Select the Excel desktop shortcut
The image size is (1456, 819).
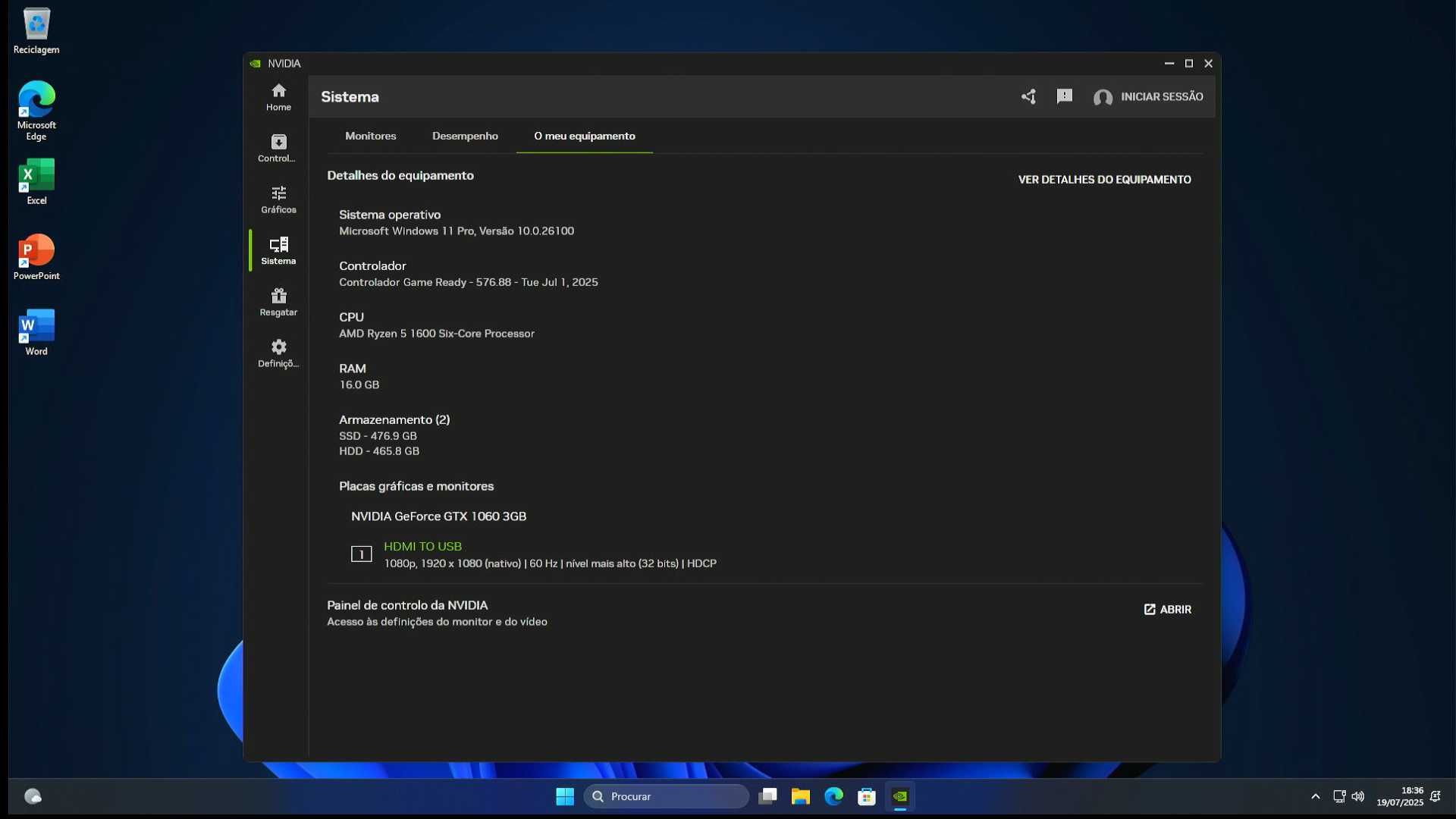[36, 181]
